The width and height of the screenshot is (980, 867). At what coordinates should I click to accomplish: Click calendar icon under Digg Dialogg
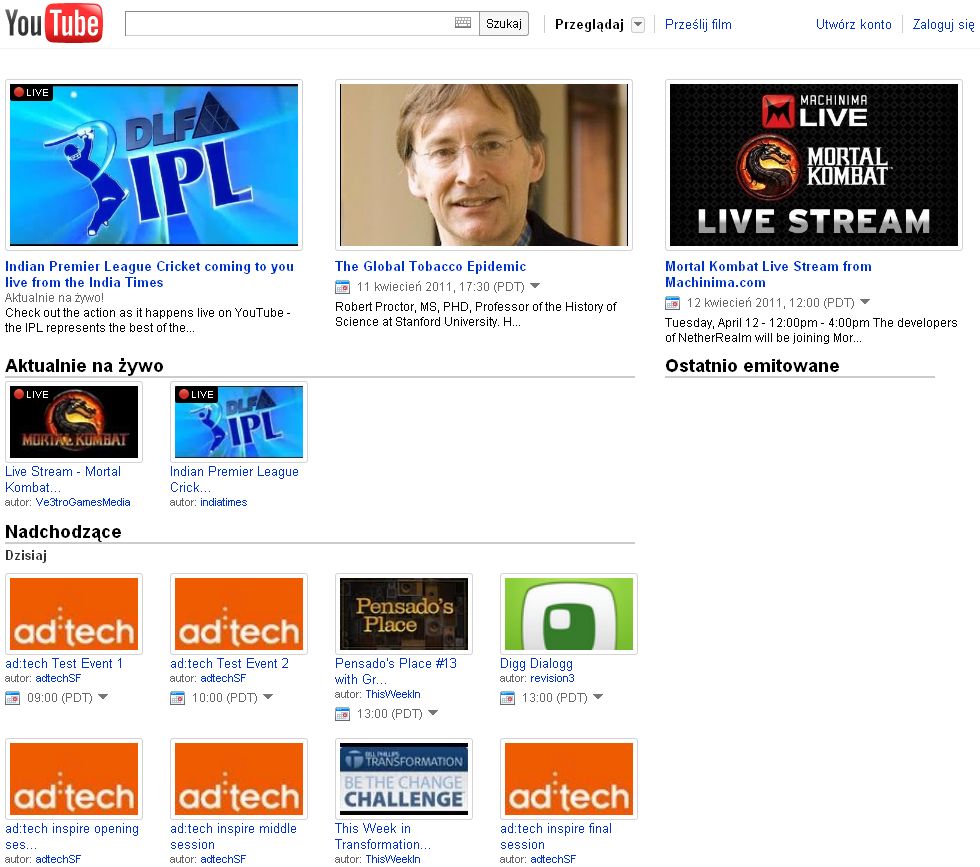click(508, 698)
